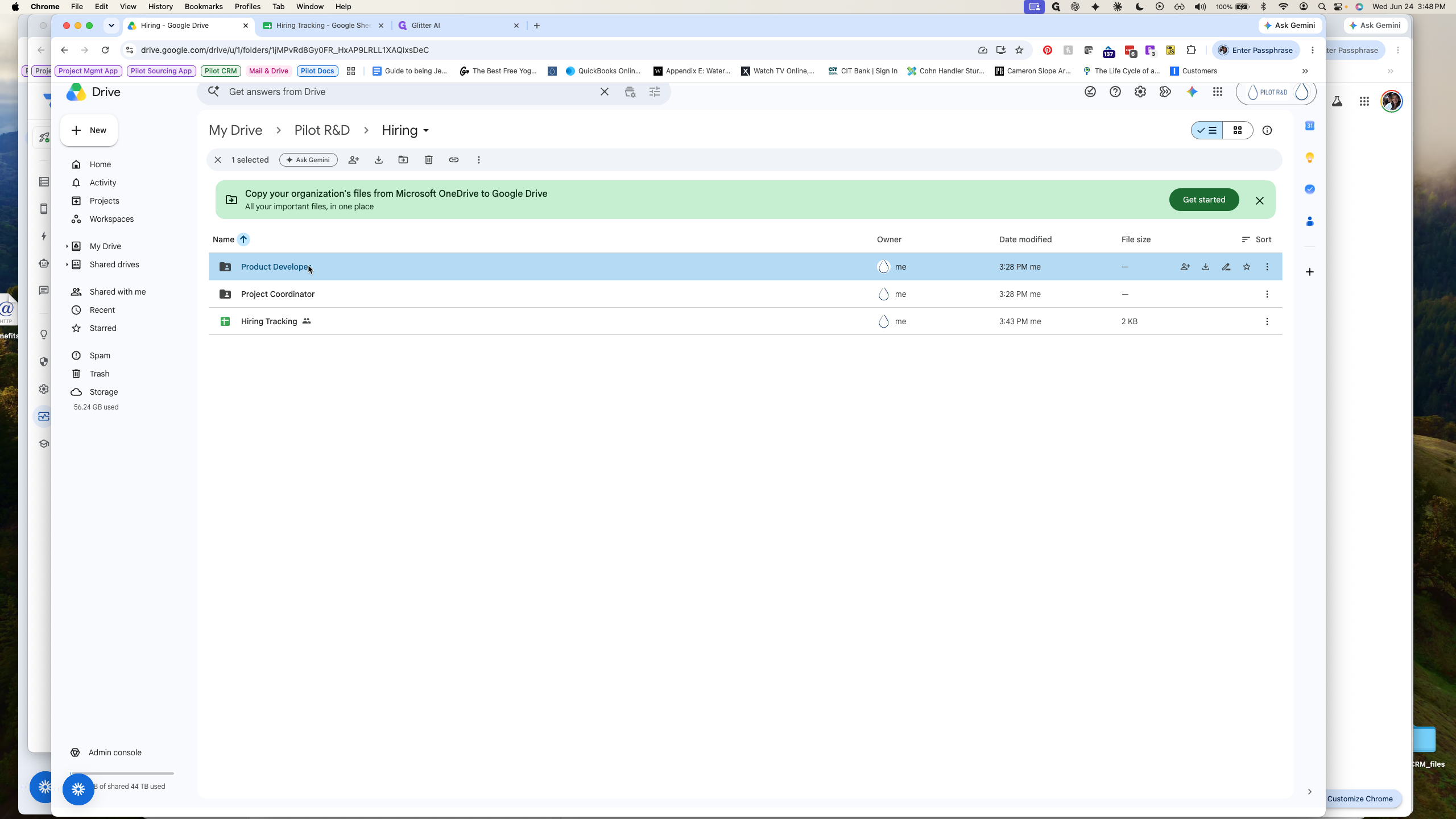This screenshot has height=819, width=1456.
Task: Click the Get started button in OneDrive banner
Action: pyautogui.click(x=1204, y=200)
